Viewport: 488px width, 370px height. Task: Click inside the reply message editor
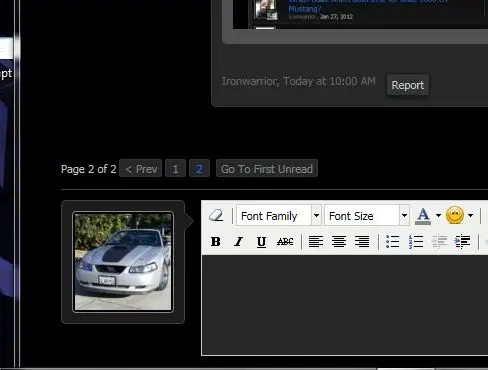click(x=345, y=305)
